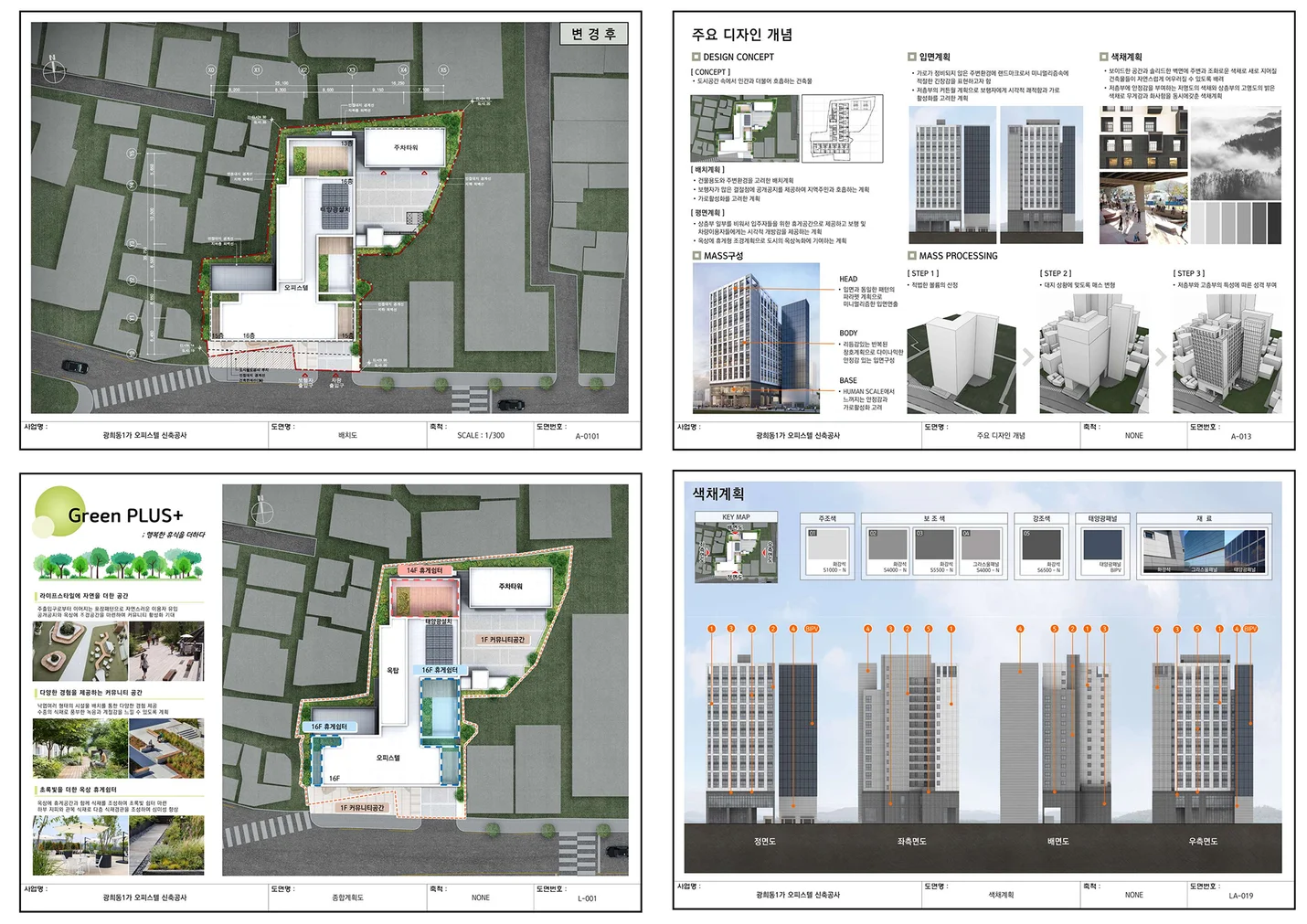Click drawing number 'A-0101'
This screenshot has width=1307, height=924.
[x=588, y=436]
